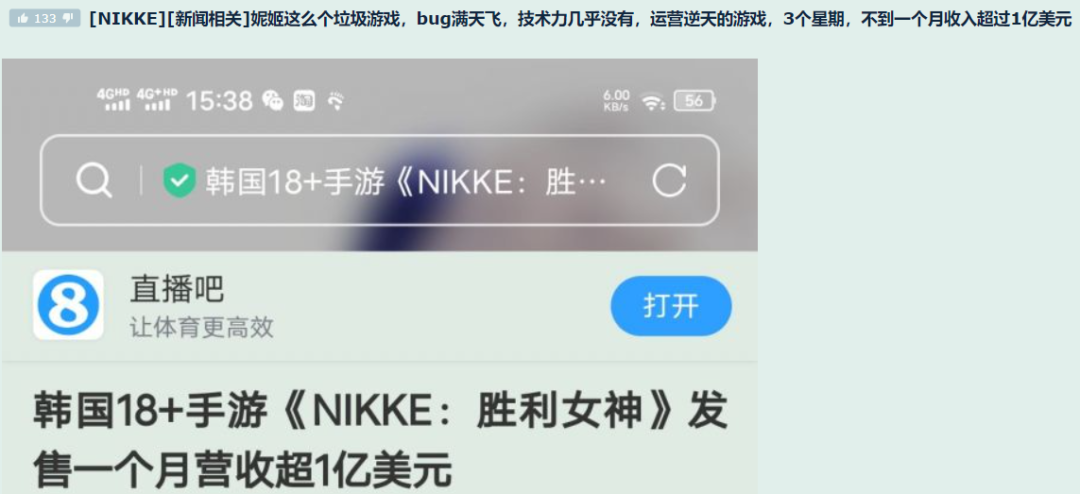This screenshot has height=494, width=1080.
Task: Click the 直播吧 app name
Action: pyautogui.click(x=177, y=290)
